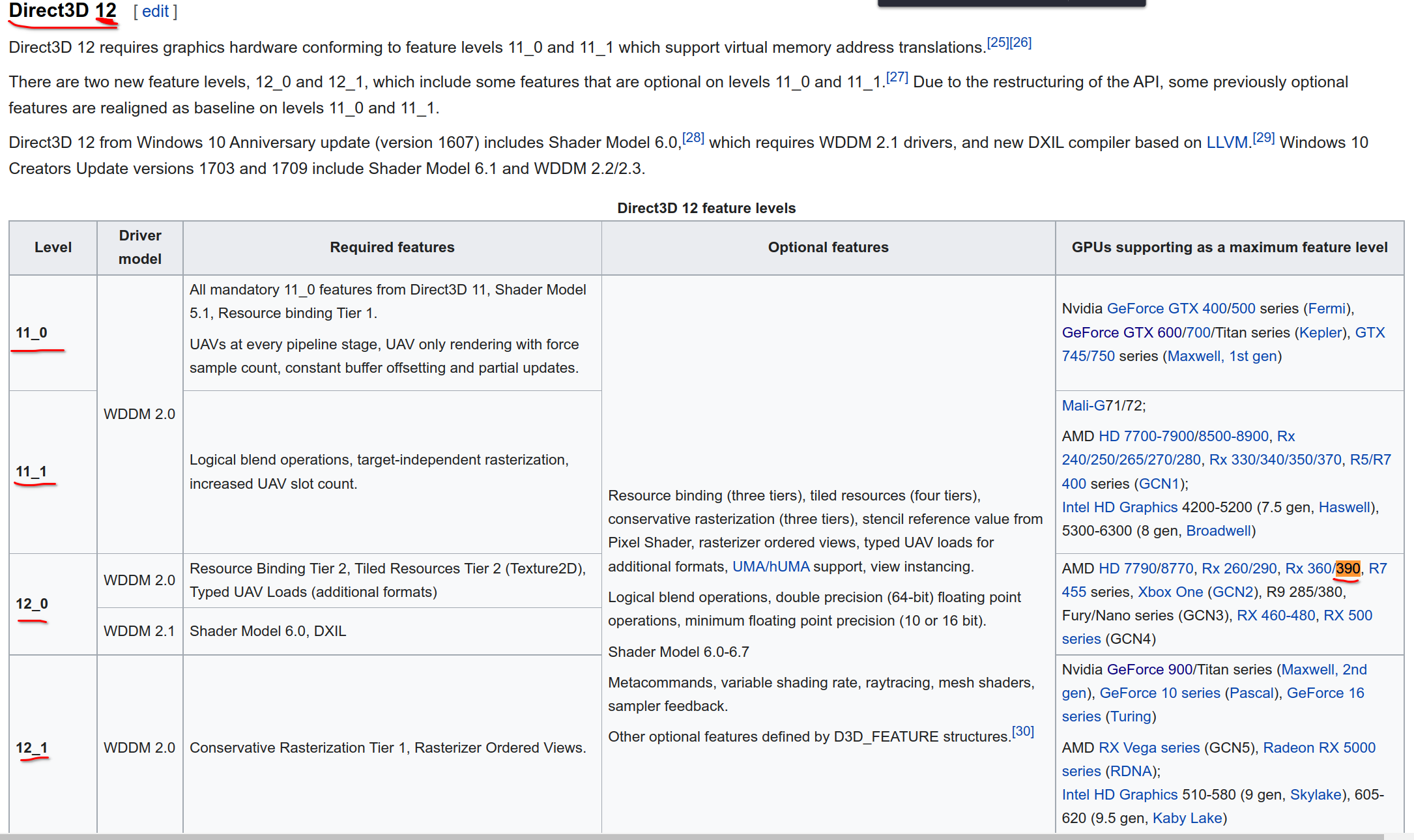
Task: Open the GeForce 10 series link
Action: coord(1160,693)
